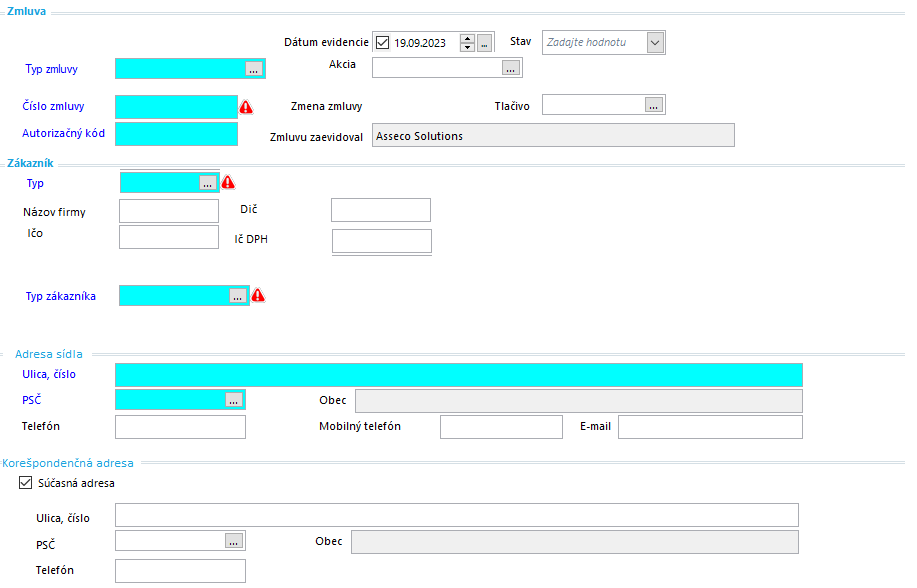Image resolution: width=917 pixels, height=588 pixels.
Task: Focus the Číslo zmluvy field
Action: [x=177, y=107]
